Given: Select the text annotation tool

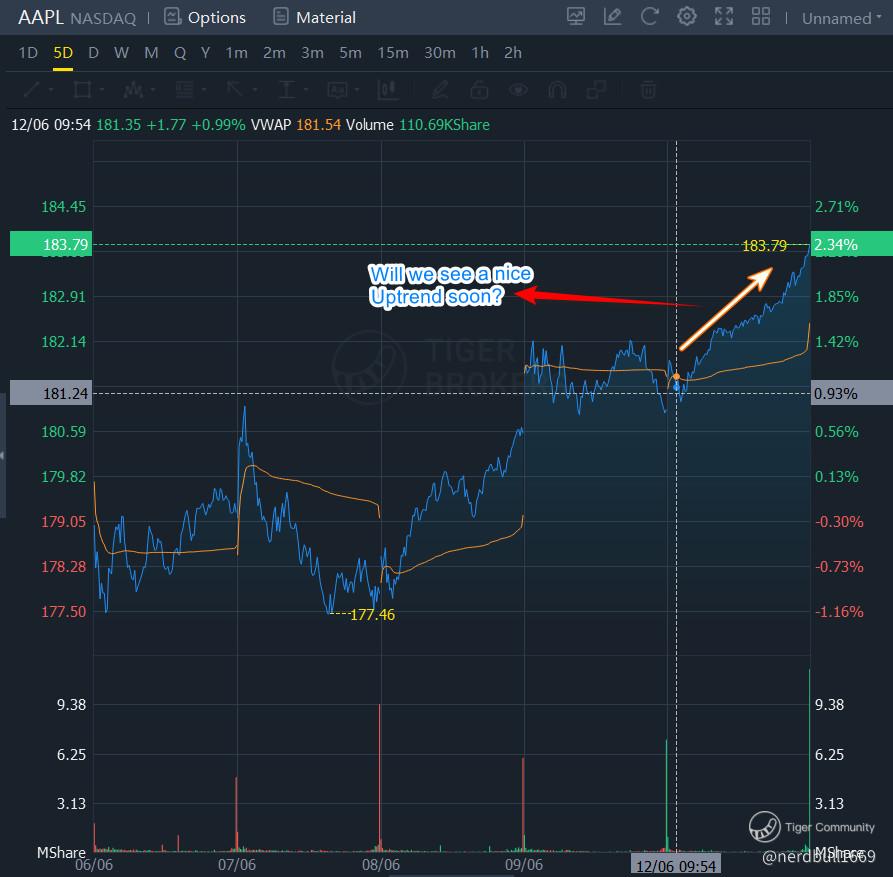Looking at the screenshot, I should [x=337, y=89].
